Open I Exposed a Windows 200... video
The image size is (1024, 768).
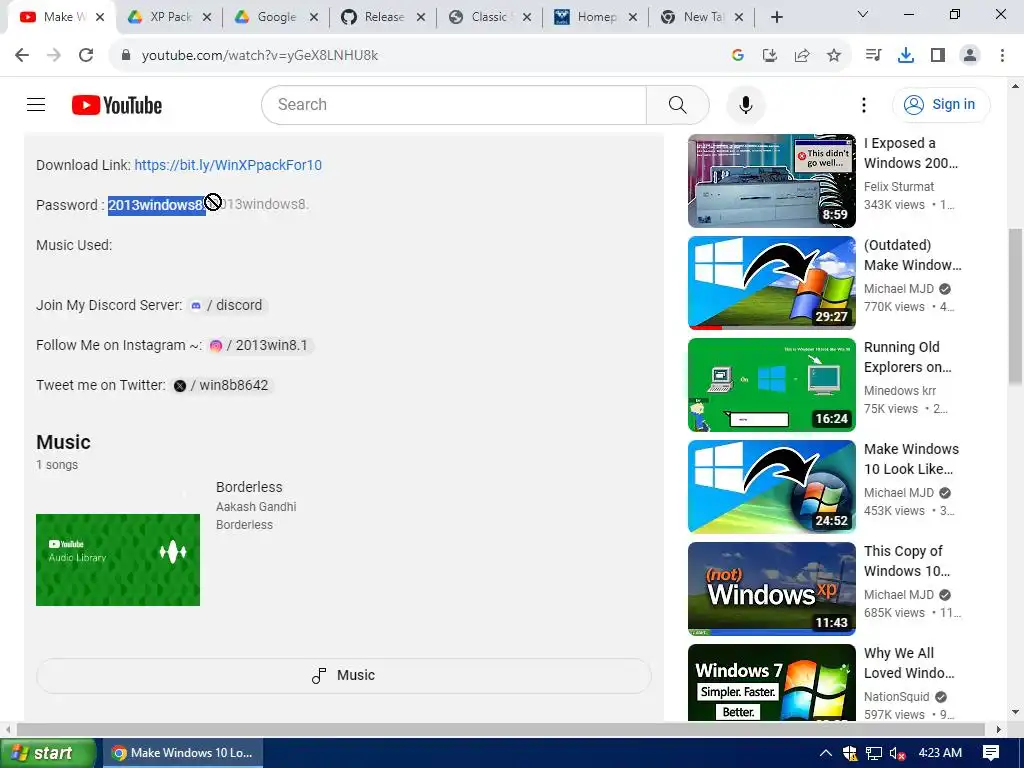click(x=772, y=181)
